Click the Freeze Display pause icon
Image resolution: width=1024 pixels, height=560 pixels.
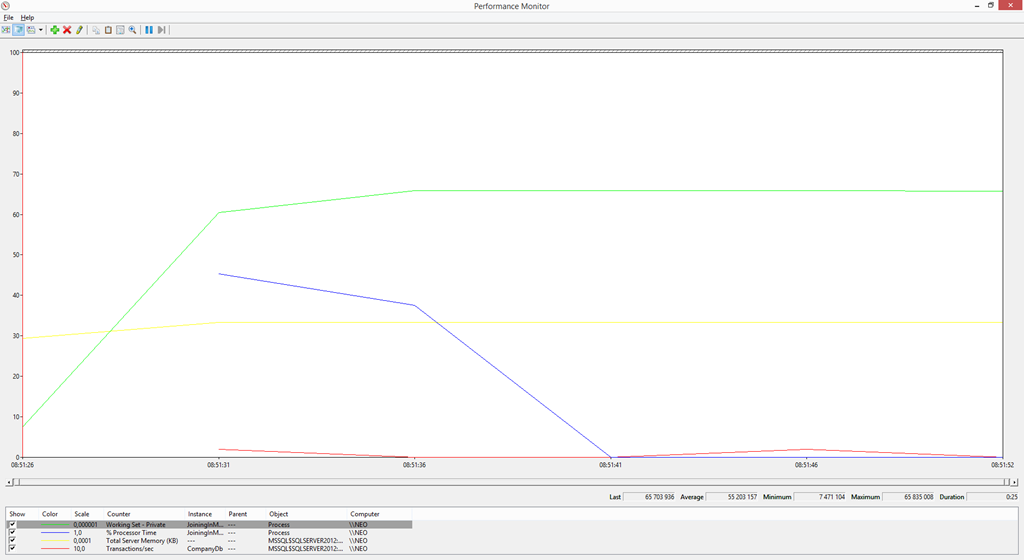[x=149, y=30]
